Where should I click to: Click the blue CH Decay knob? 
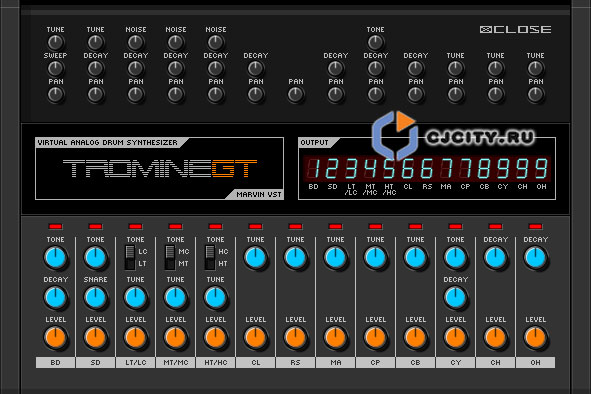click(495, 258)
